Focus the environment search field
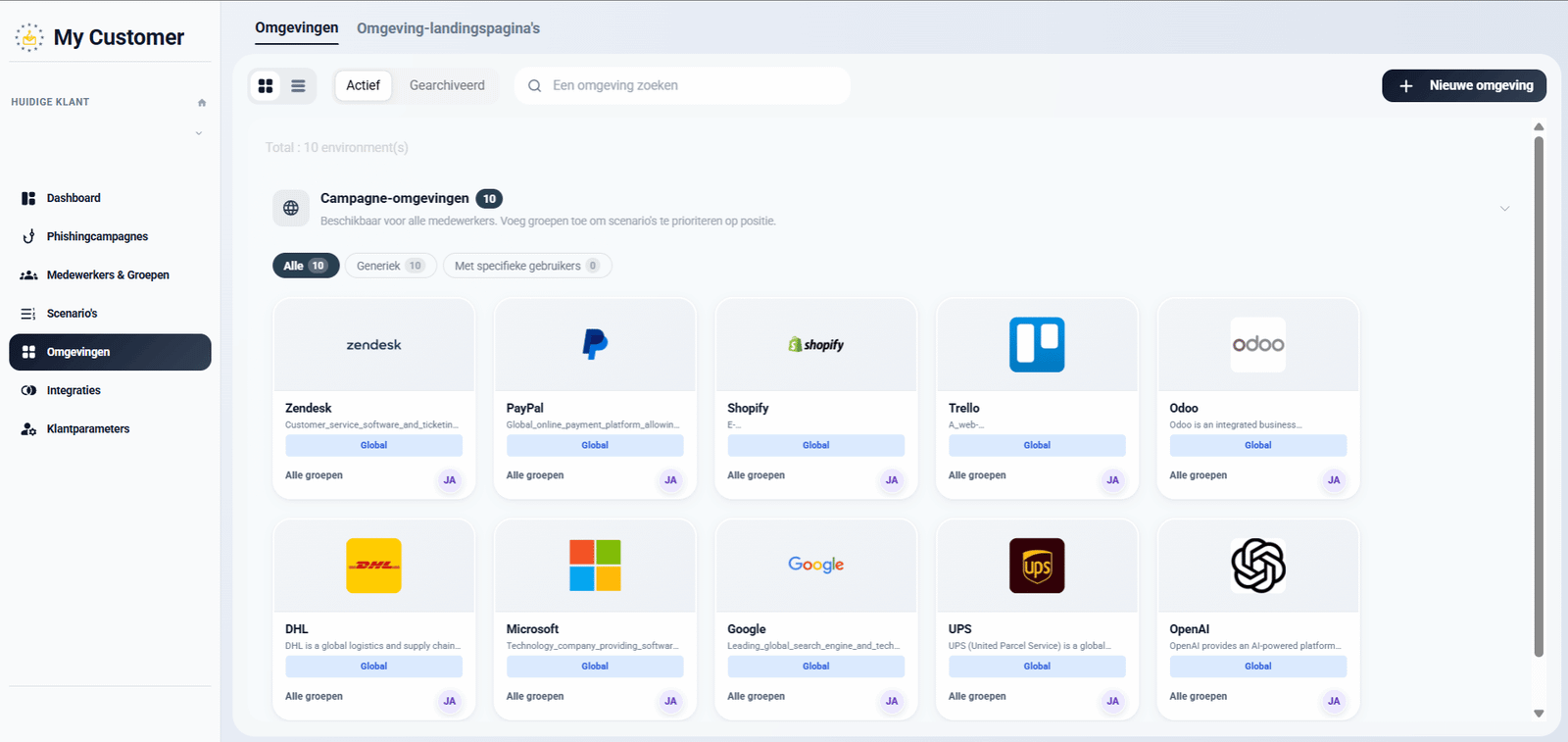This screenshot has width=1568, height=742. click(682, 85)
